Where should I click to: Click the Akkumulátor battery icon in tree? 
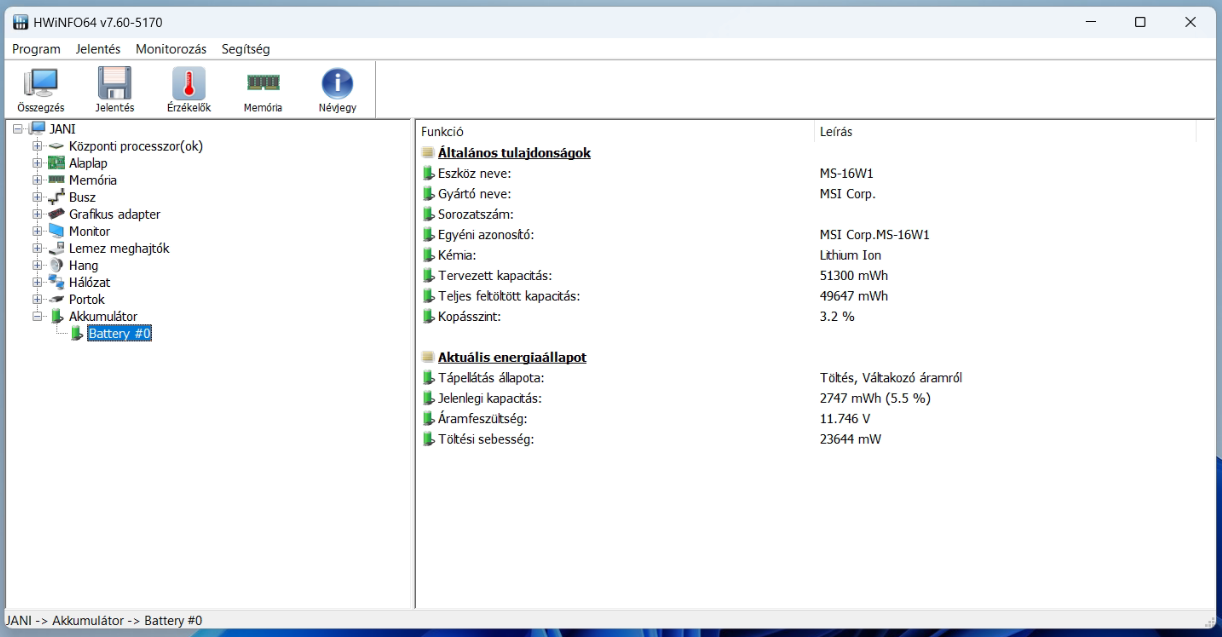pyautogui.click(x=57, y=316)
